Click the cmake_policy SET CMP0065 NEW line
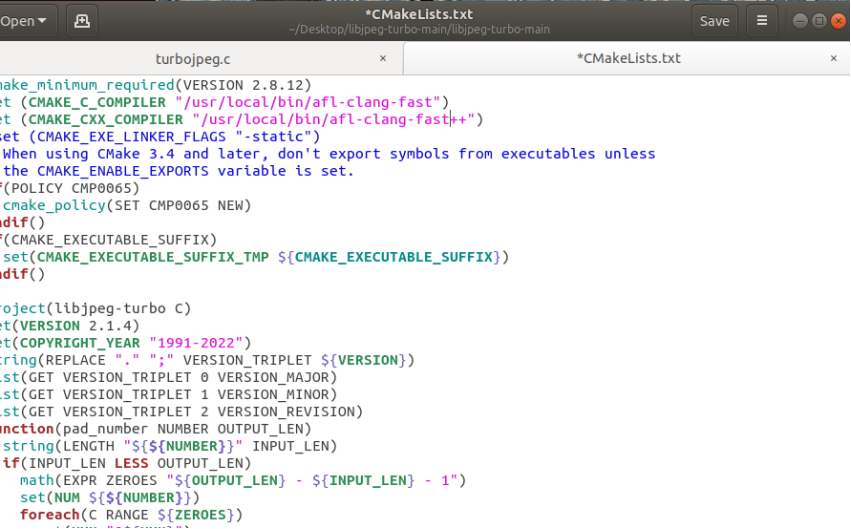The image size is (851, 529). [x=128, y=205]
